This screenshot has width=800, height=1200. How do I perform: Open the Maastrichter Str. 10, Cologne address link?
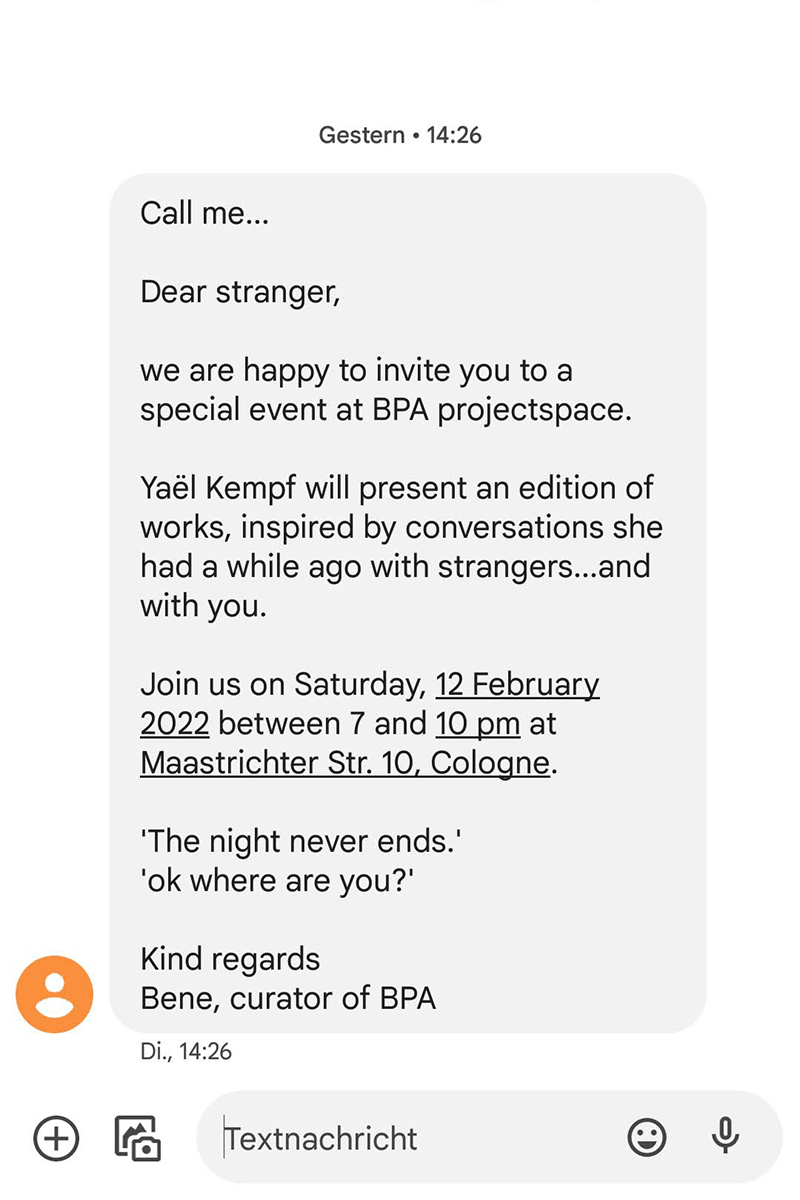[345, 762]
